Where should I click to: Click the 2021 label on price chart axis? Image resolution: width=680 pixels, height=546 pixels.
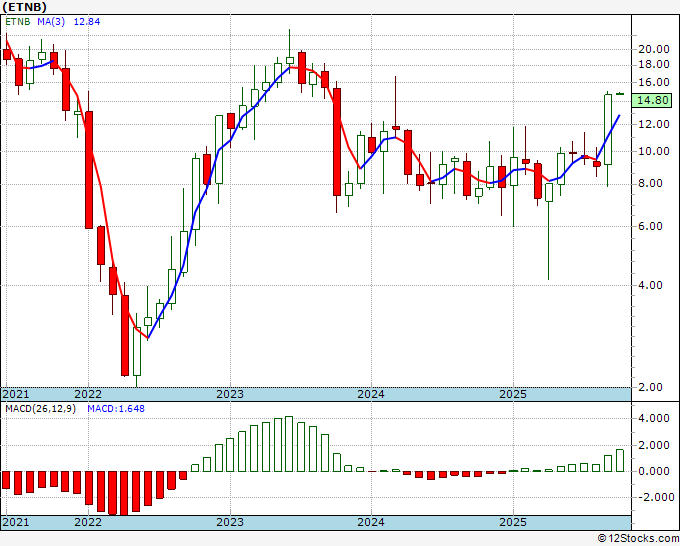(x=16, y=394)
